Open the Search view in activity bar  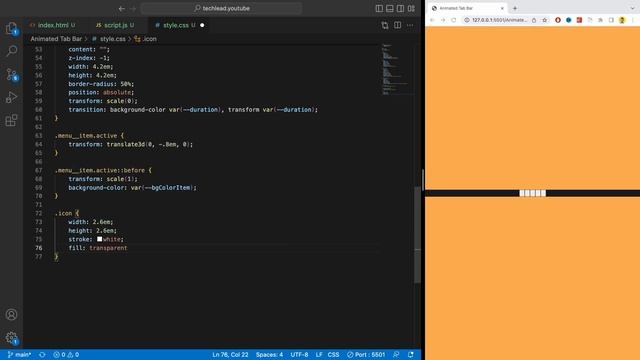coord(11,51)
